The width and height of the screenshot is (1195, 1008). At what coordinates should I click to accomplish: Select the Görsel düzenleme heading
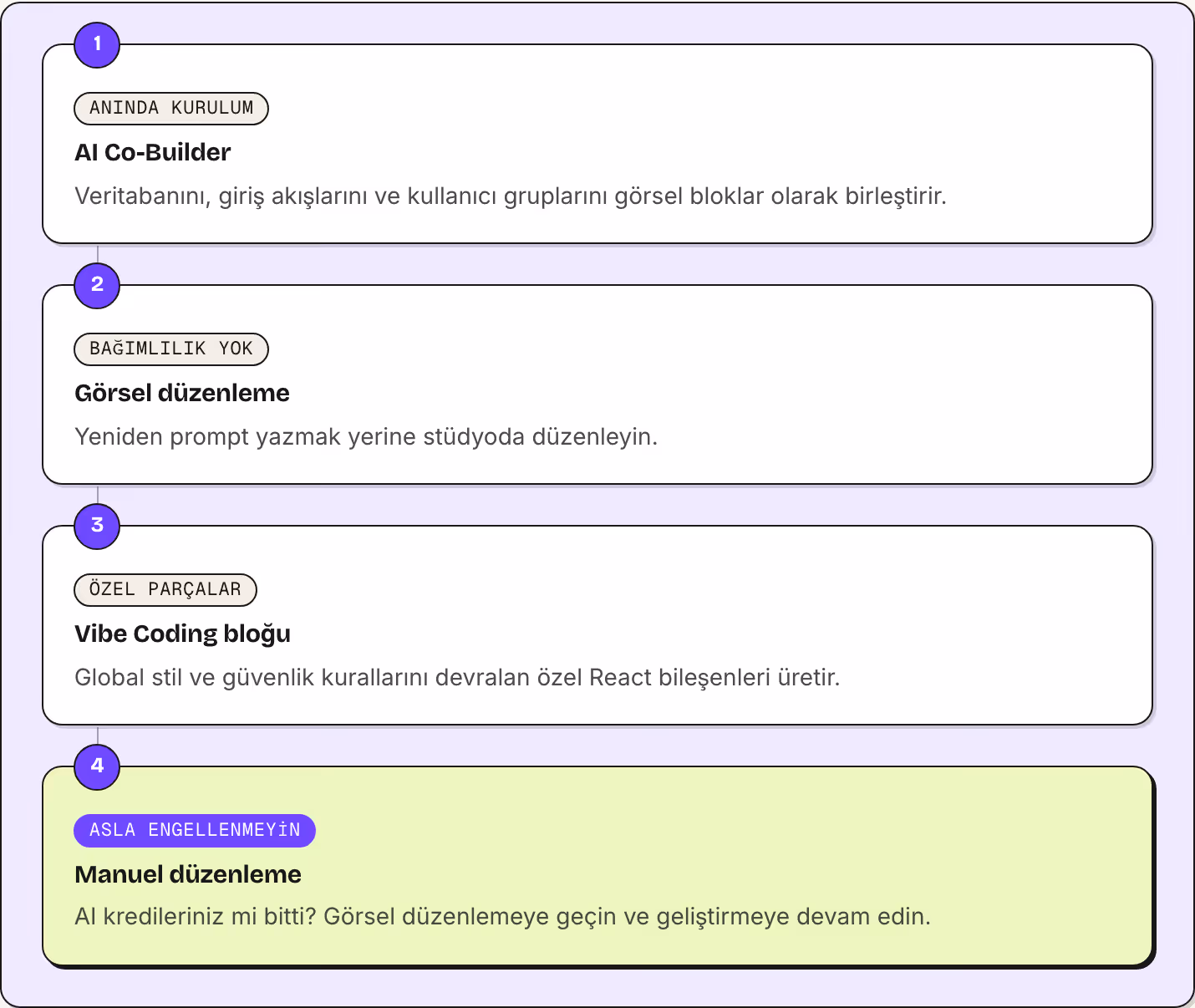tap(182, 393)
